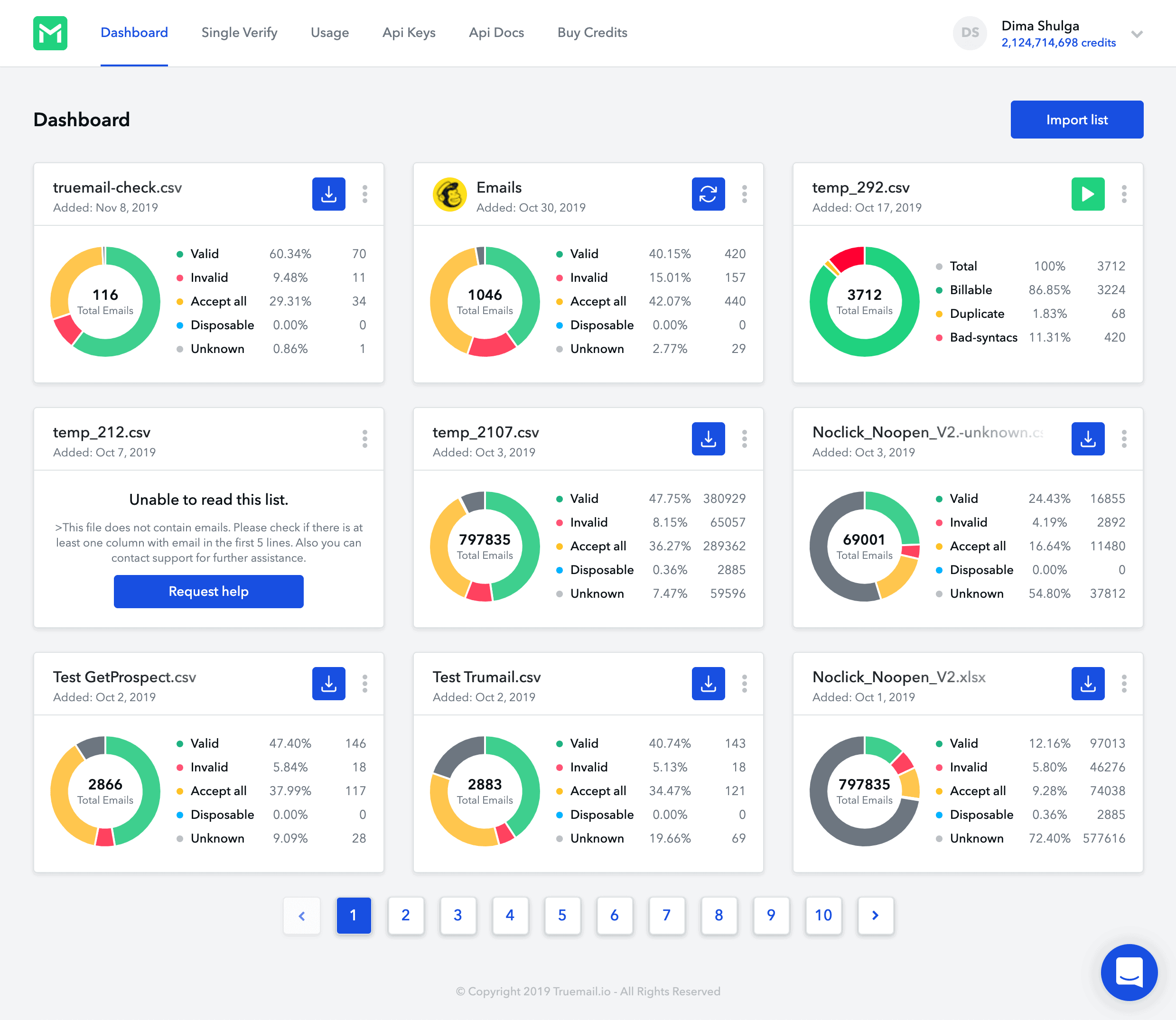1176x1020 pixels.
Task: Download Noclick_Noopen_V2.xlsx results
Action: (1087, 684)
